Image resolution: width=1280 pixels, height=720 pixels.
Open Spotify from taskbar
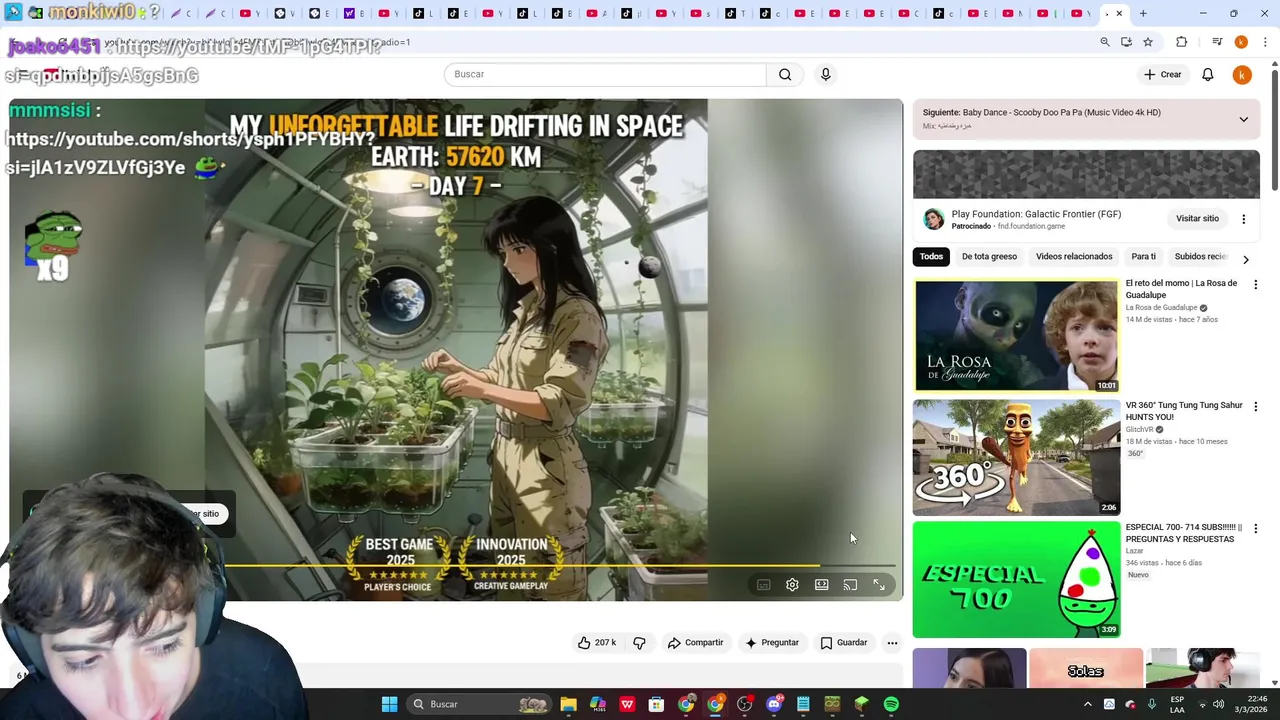(891, 705)
